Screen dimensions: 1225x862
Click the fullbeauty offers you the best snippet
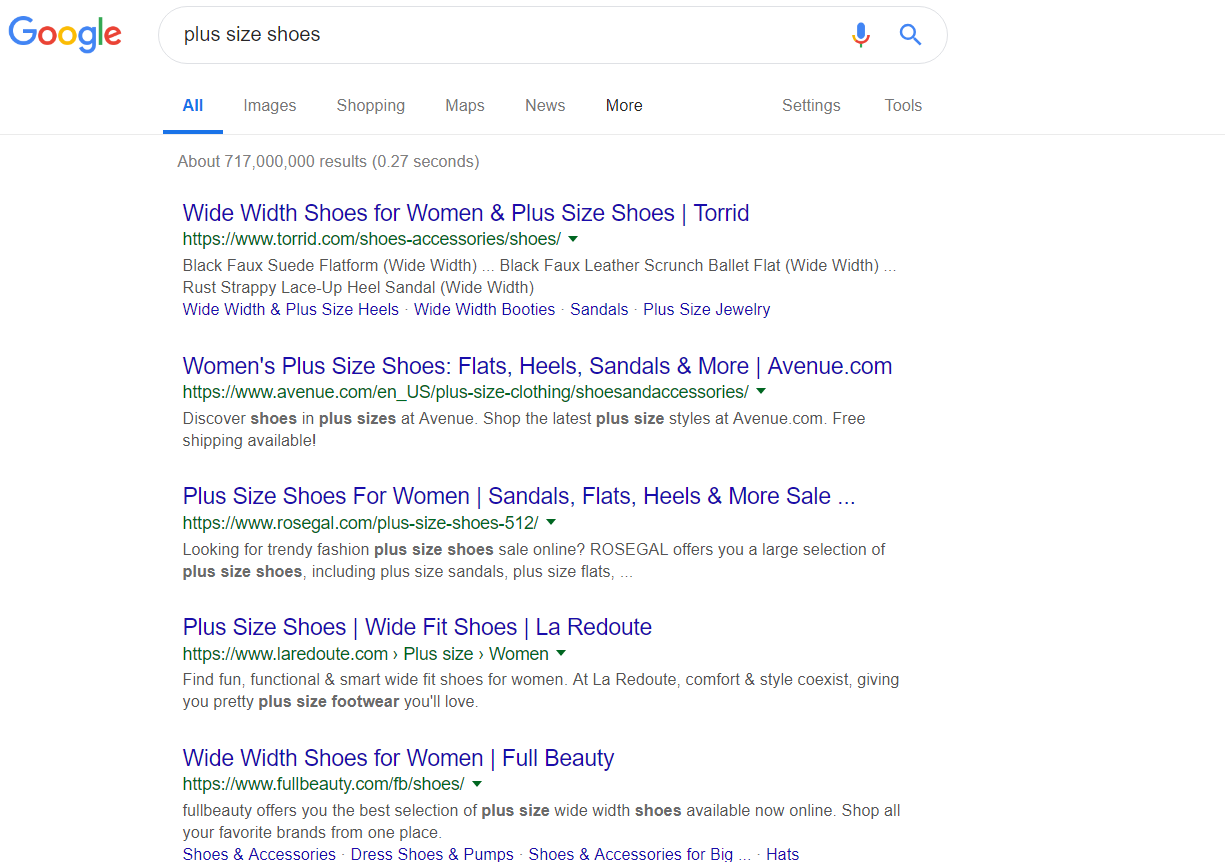click(542, 821)
